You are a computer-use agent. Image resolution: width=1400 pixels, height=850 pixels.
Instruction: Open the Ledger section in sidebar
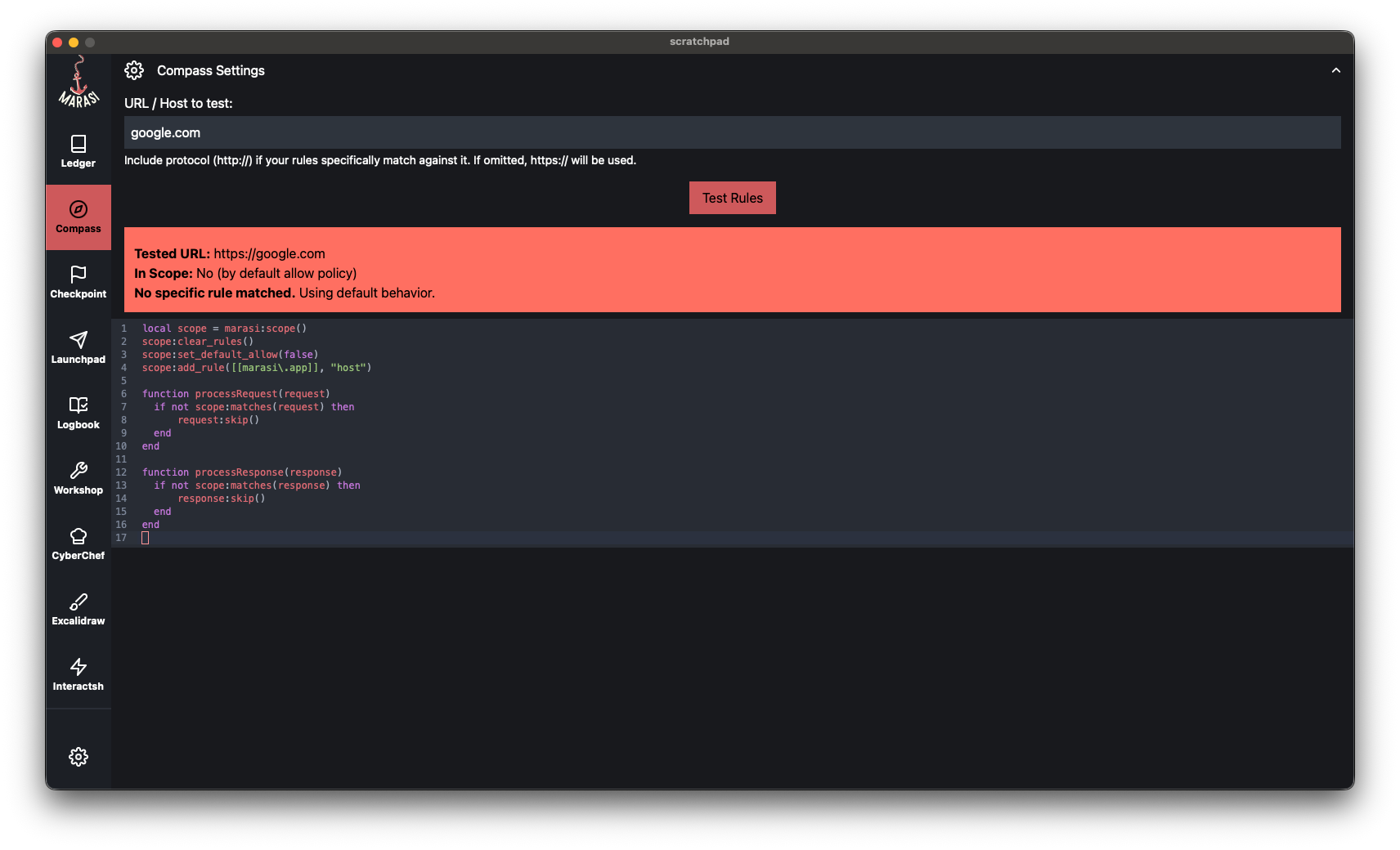[79, 152]
